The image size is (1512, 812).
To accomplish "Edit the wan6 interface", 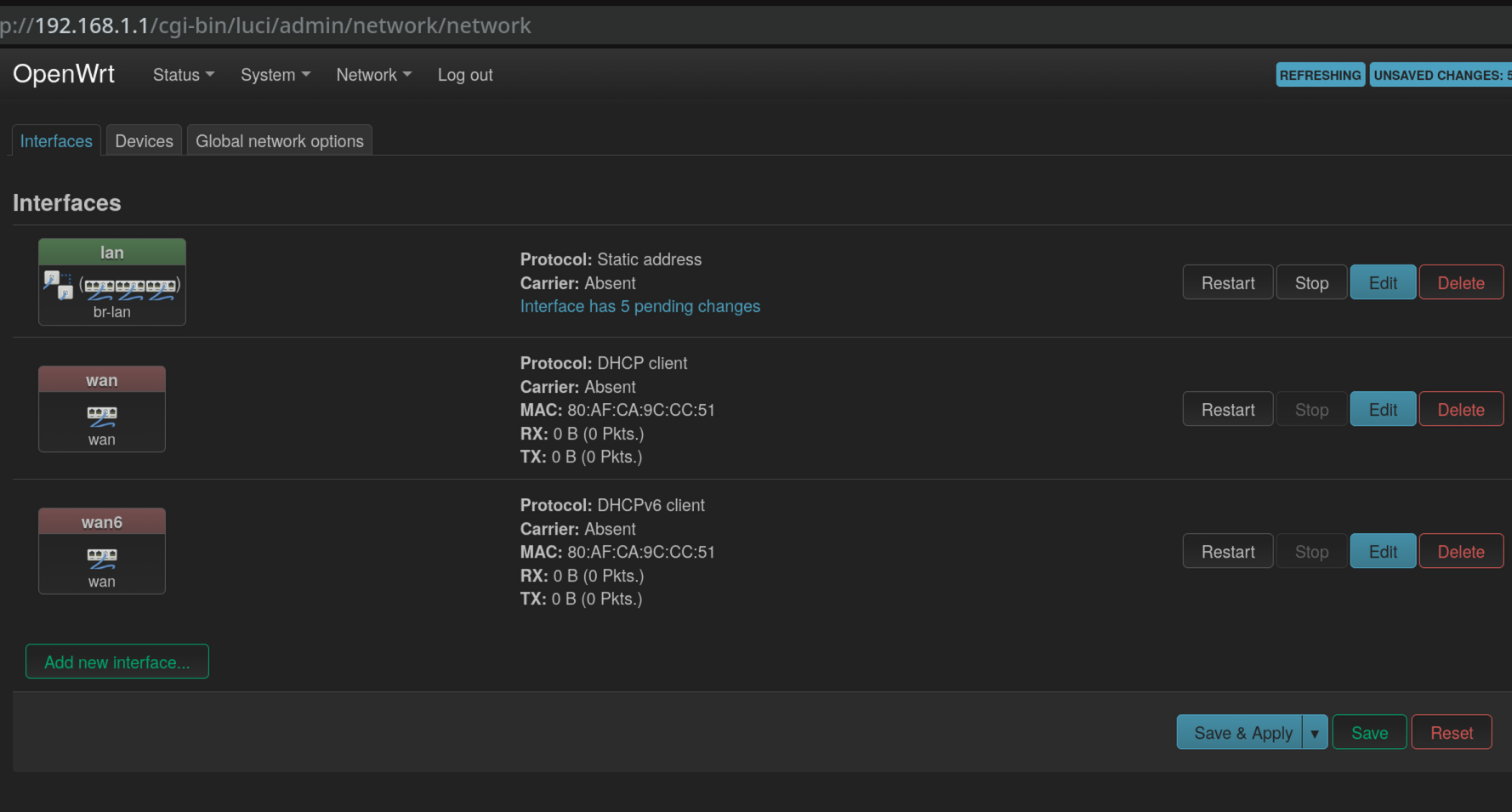I will point(1383,552).
